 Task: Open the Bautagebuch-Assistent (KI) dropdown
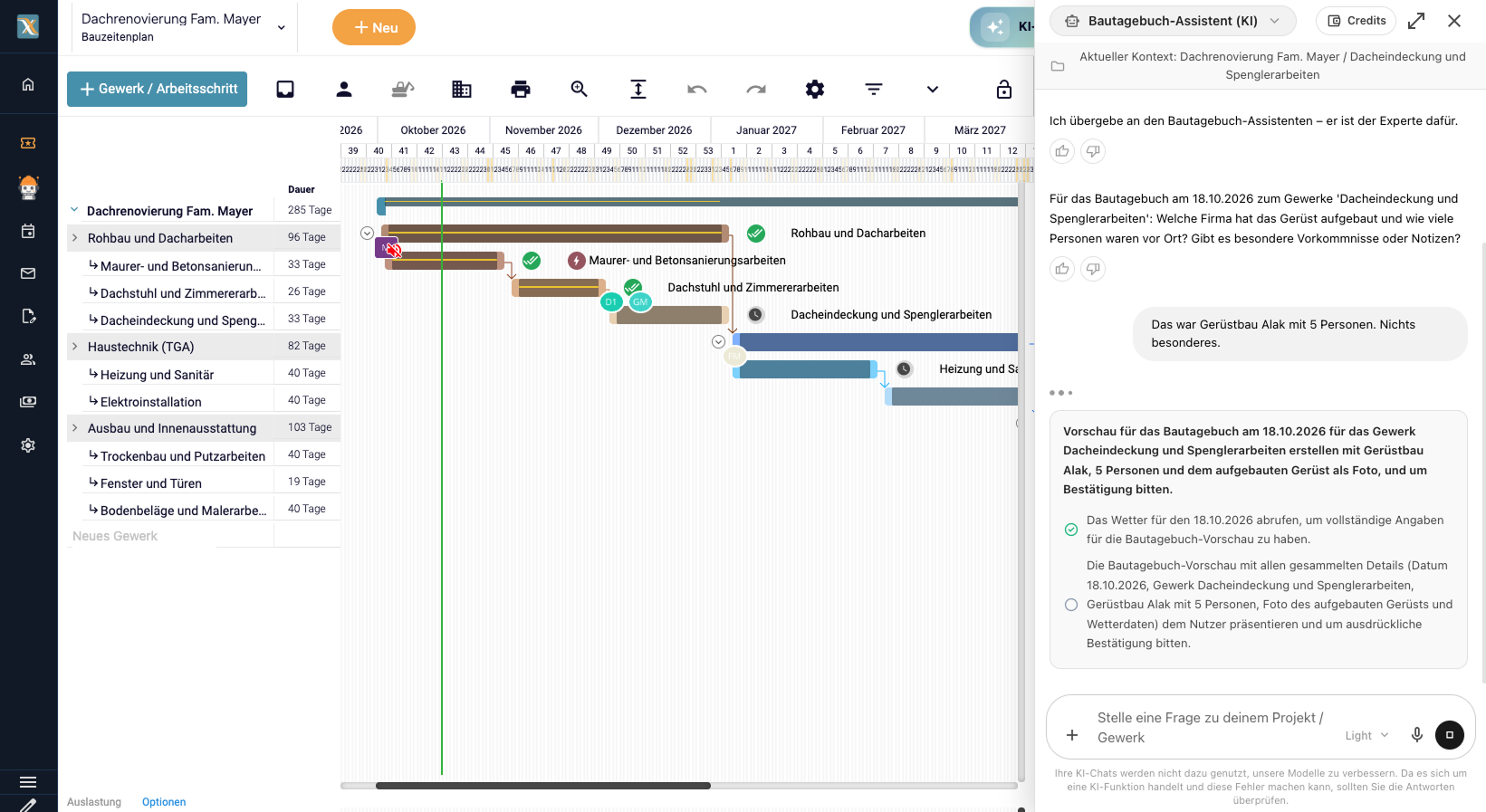coord(1173,21)
